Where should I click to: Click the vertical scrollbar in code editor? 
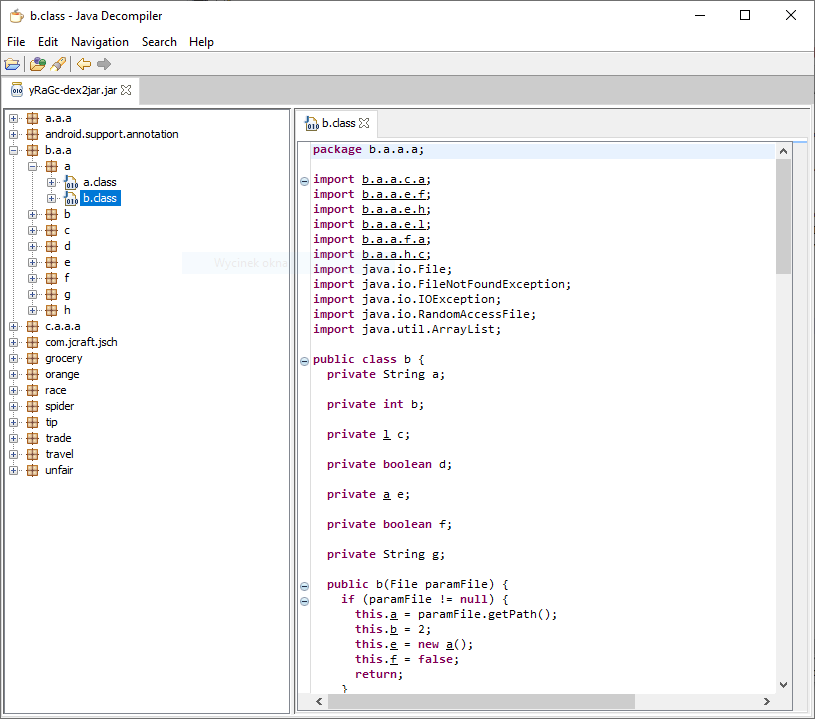coord(783,216)
